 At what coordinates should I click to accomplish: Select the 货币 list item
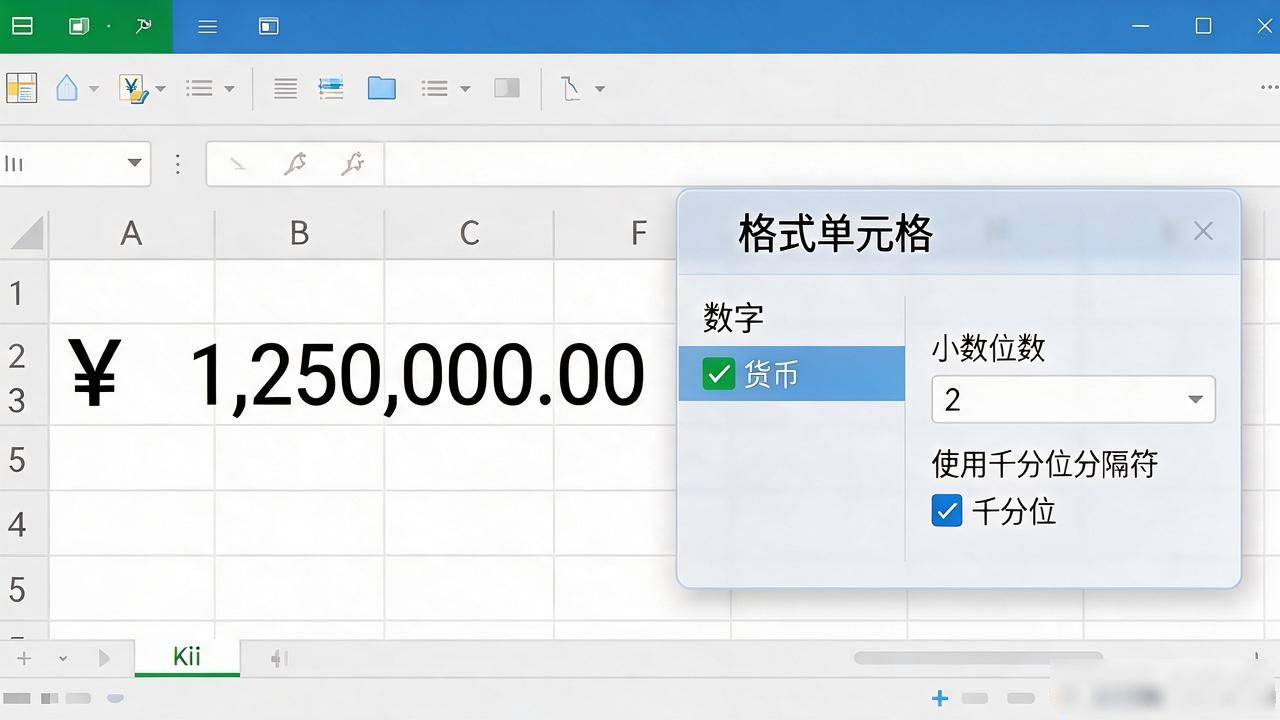792,374
